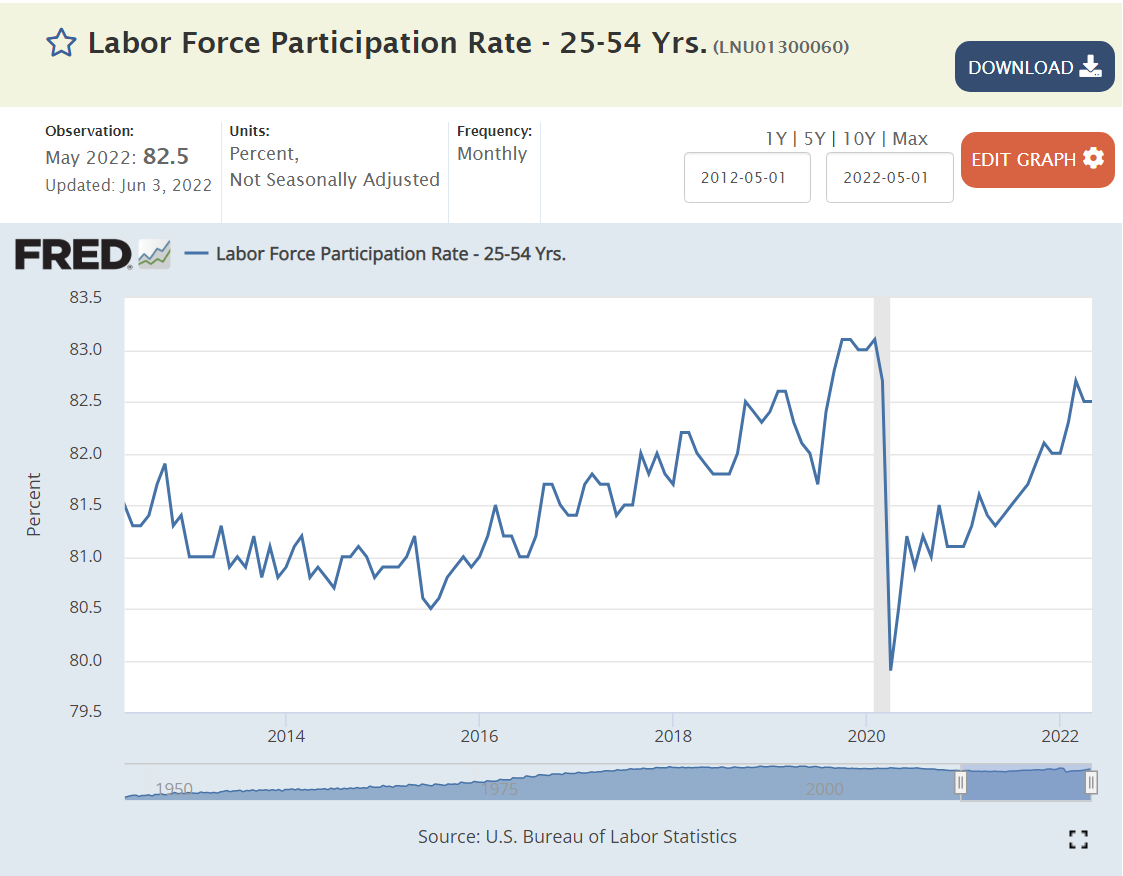1123x876 pixels.
Task: Click the right range slider handle
Action: click(1091, 782)
